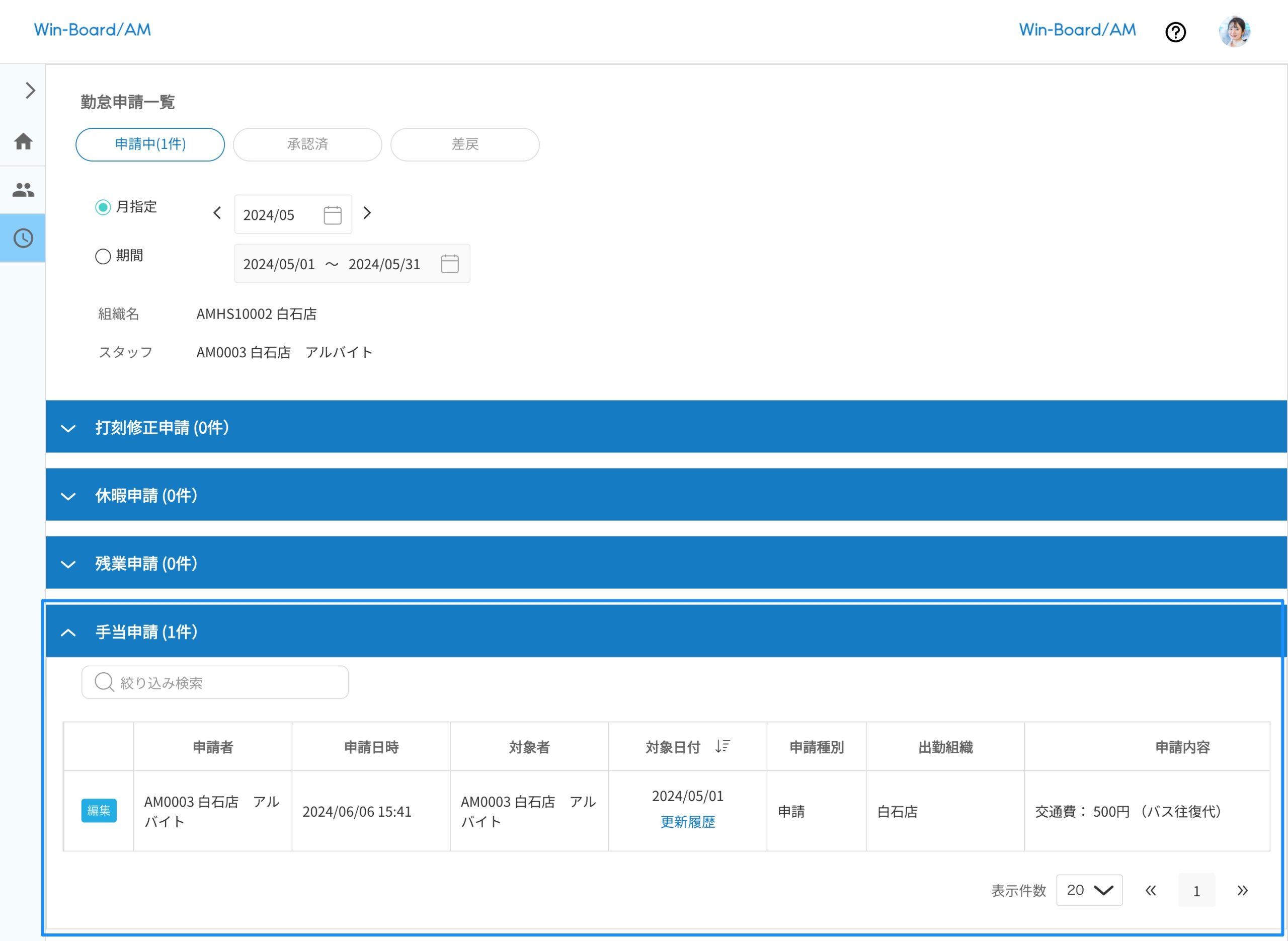This screenshot has height=941, width=1288.
Task: Select the 期間 radio button
Action: pos(103,256)
